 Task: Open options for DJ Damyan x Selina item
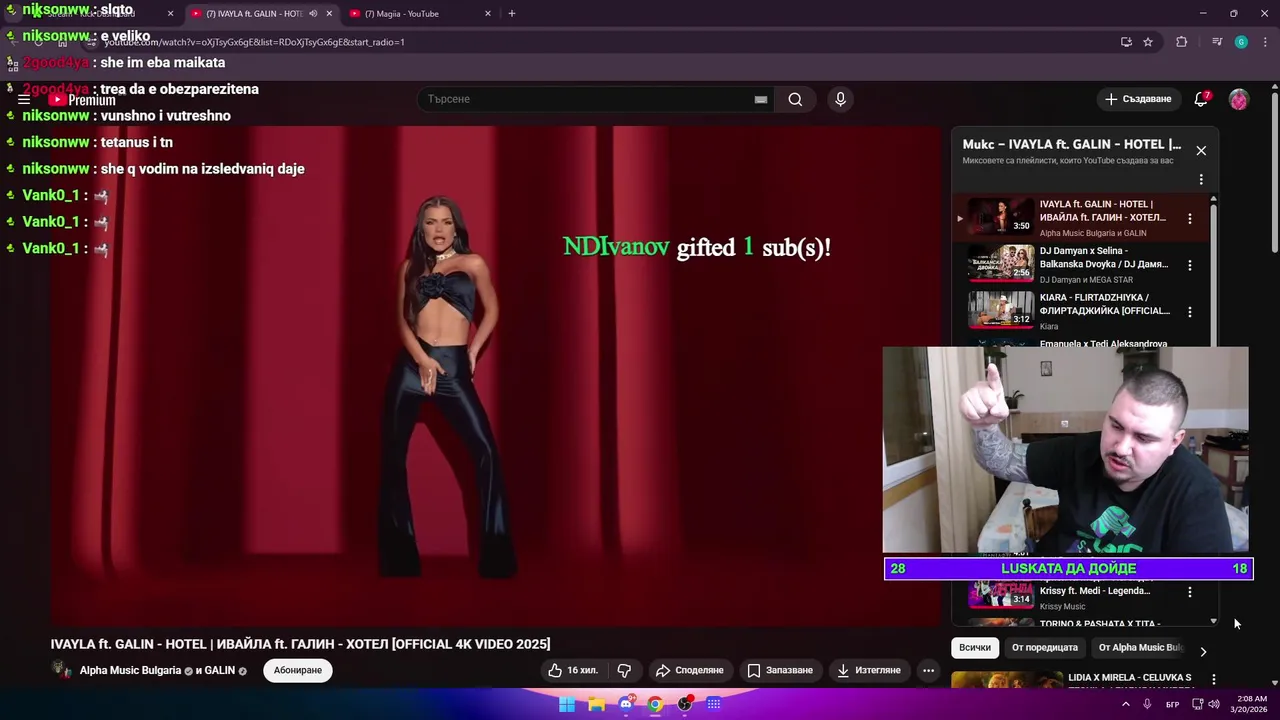coord(1190,265)
